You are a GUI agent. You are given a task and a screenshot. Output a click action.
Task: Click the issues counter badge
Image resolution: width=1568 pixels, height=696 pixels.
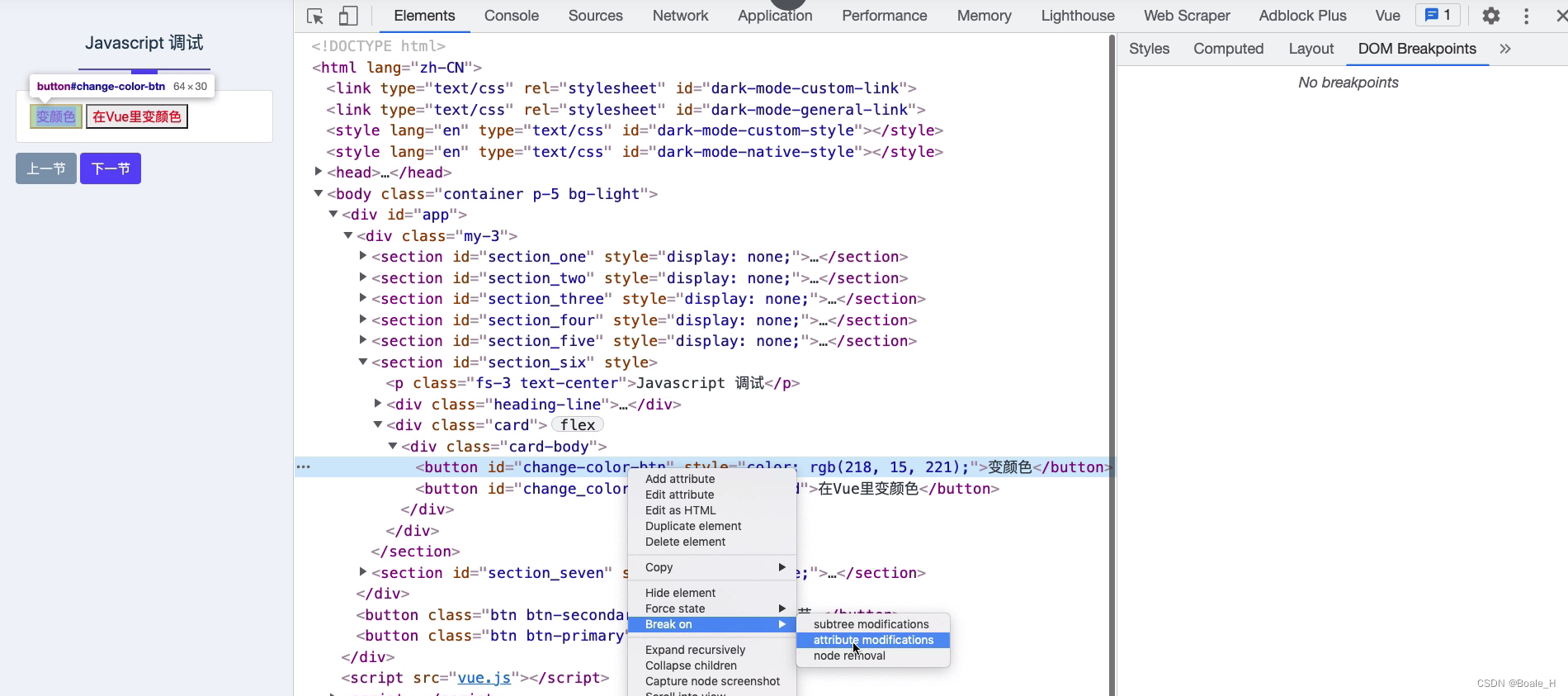click(x=1438, y=15)
